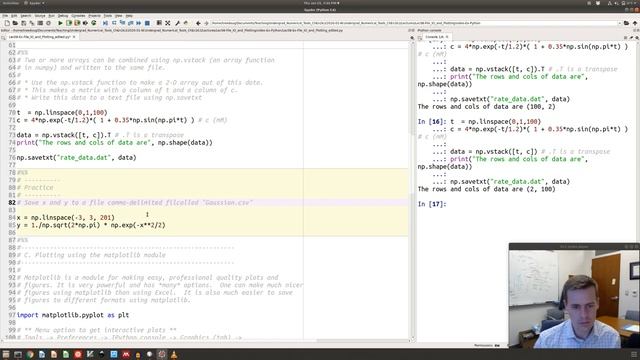640x360 pixels.
Task: Start debugging the file
Action: click(105, 23)
